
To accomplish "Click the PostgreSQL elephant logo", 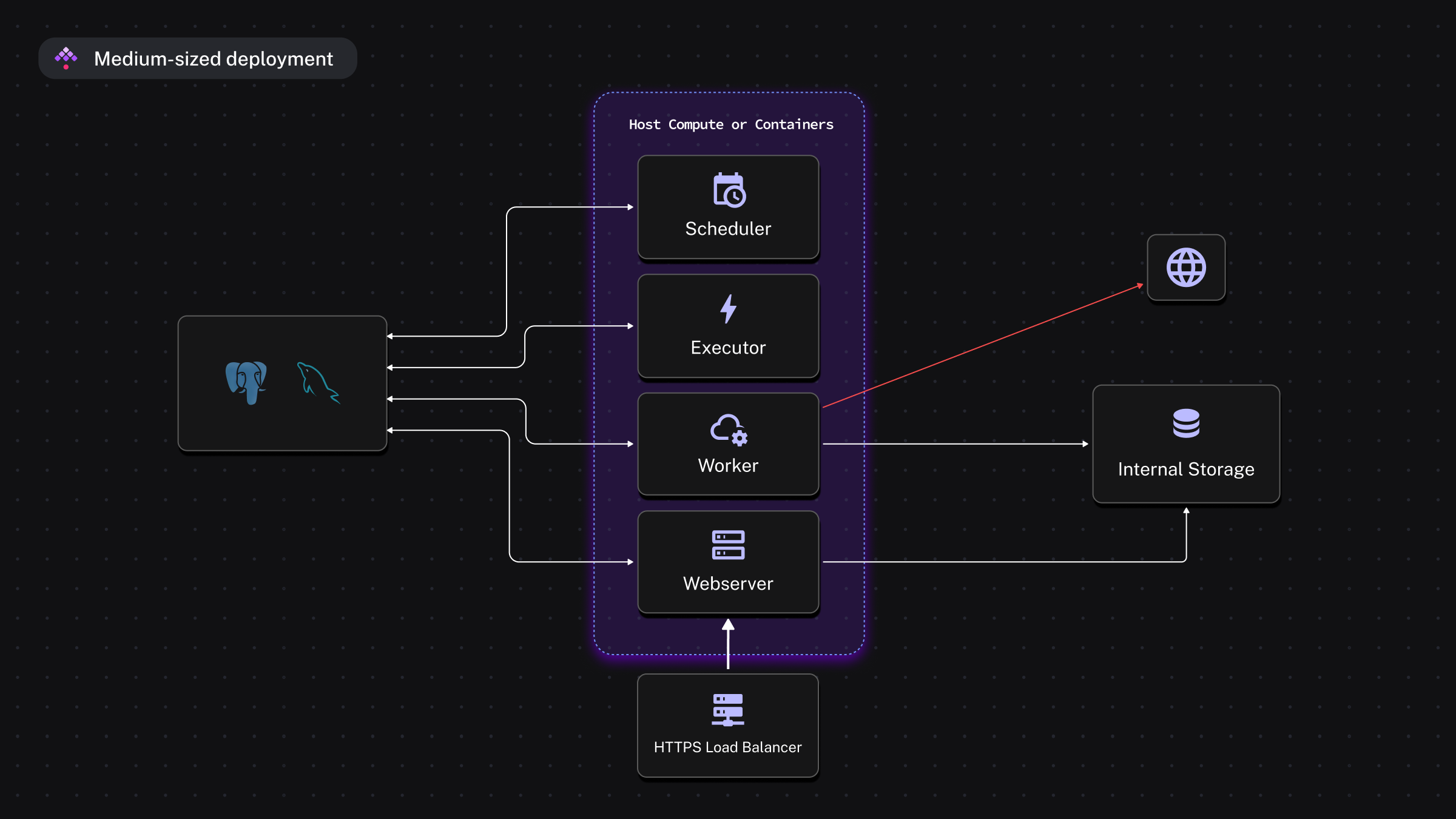I will click(x=246, y=382).
